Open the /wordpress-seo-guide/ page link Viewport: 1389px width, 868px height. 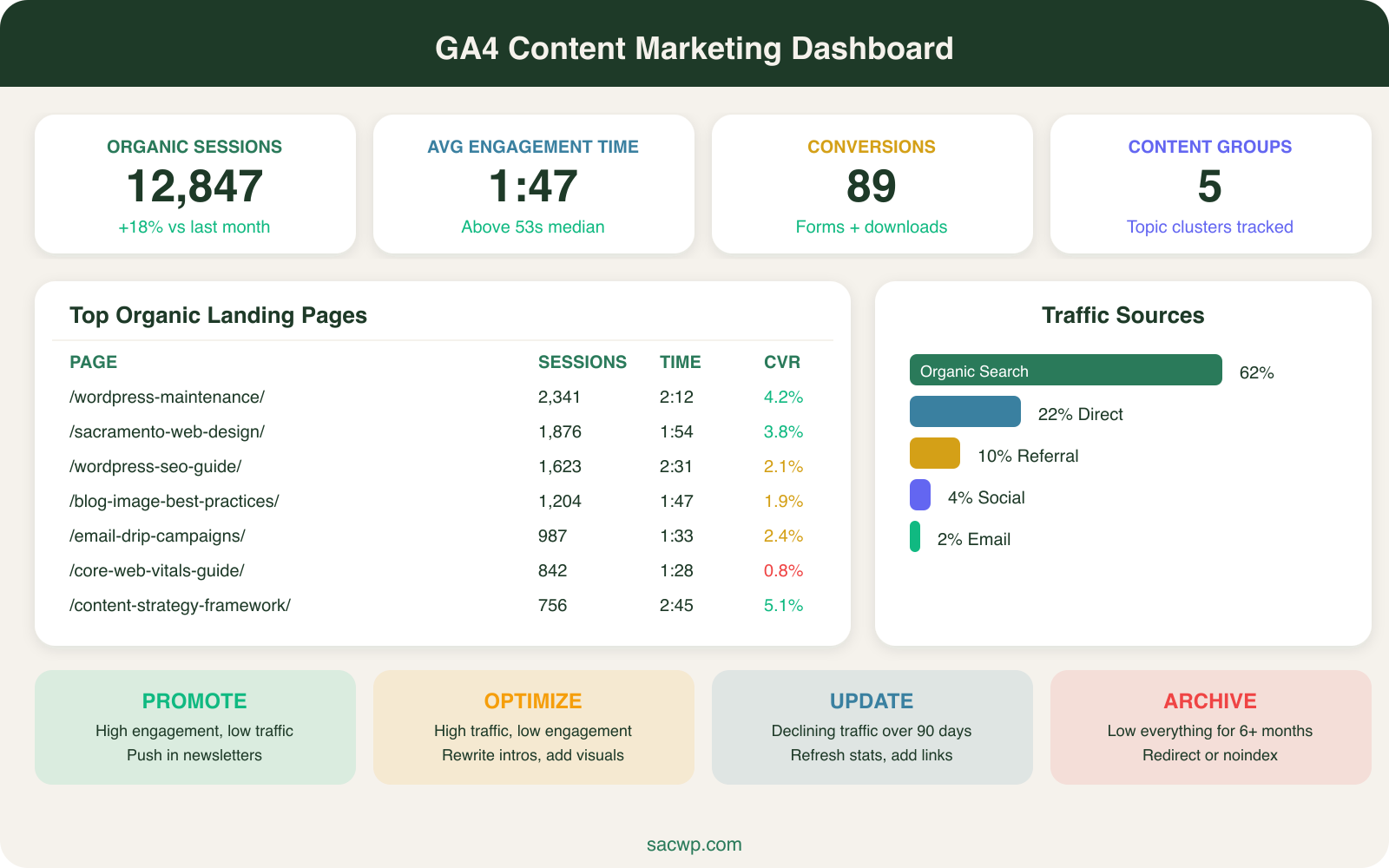click(156, 466)
